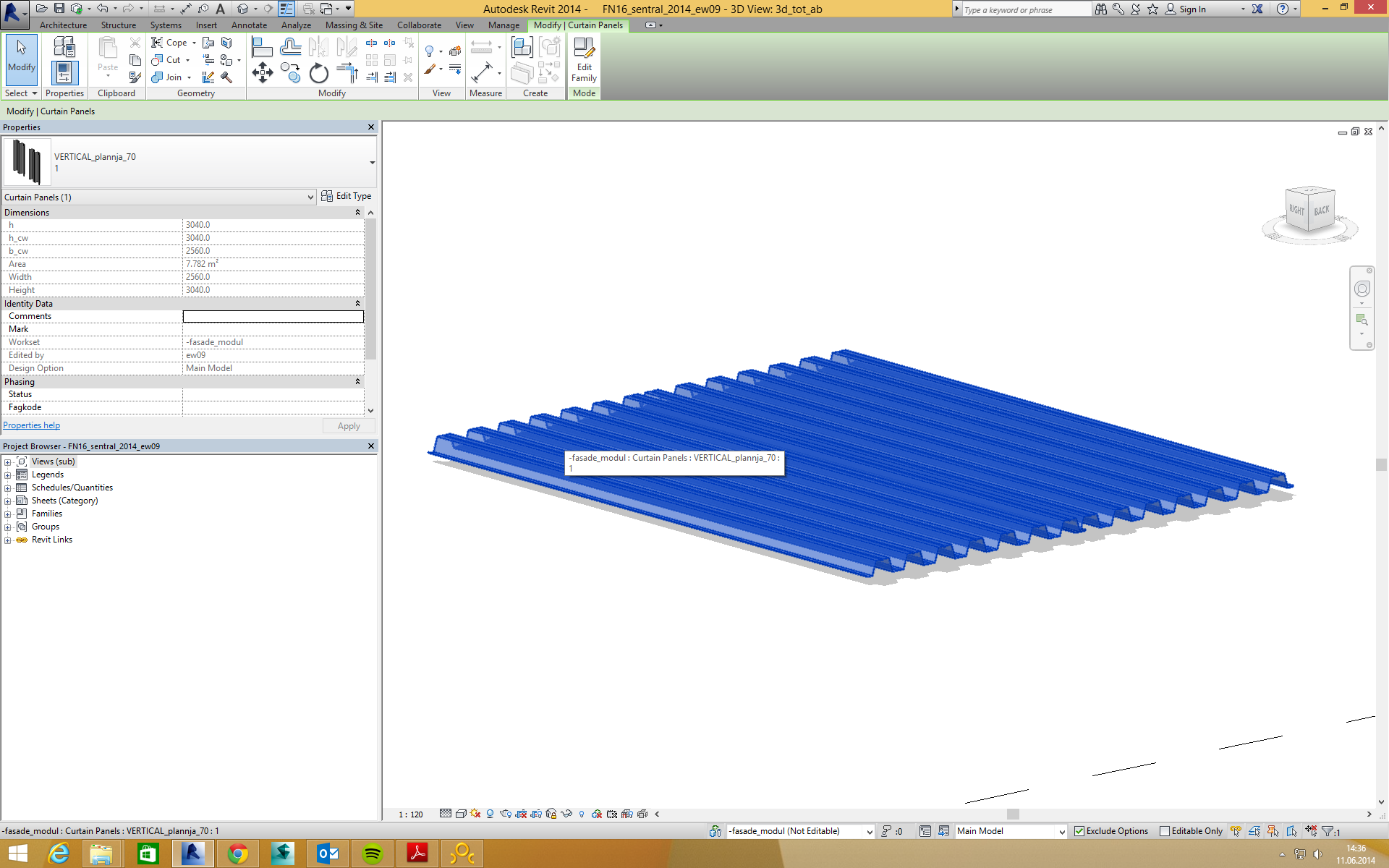Viewport: 1389px width, 868px height.
Task: Uncheck the Exclude Options checkbox
Action: 1079,831
